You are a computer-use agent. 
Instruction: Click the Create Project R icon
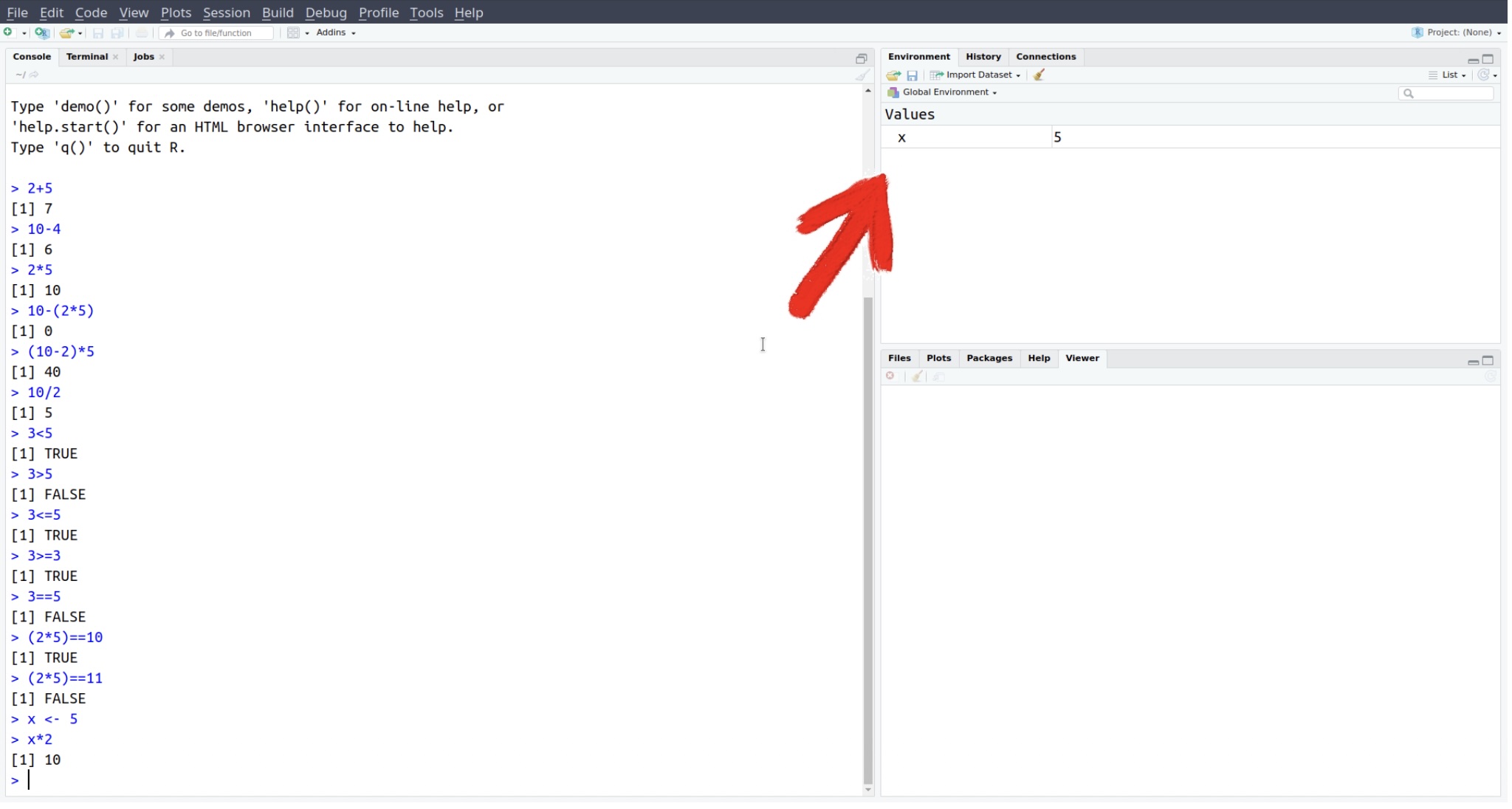42,32
